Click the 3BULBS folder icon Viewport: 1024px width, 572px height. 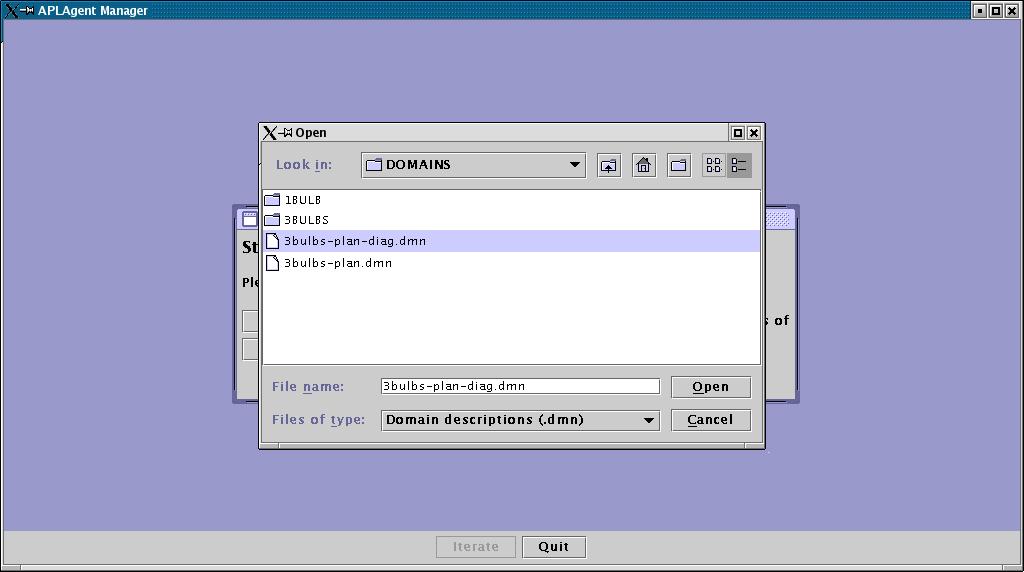272,220
